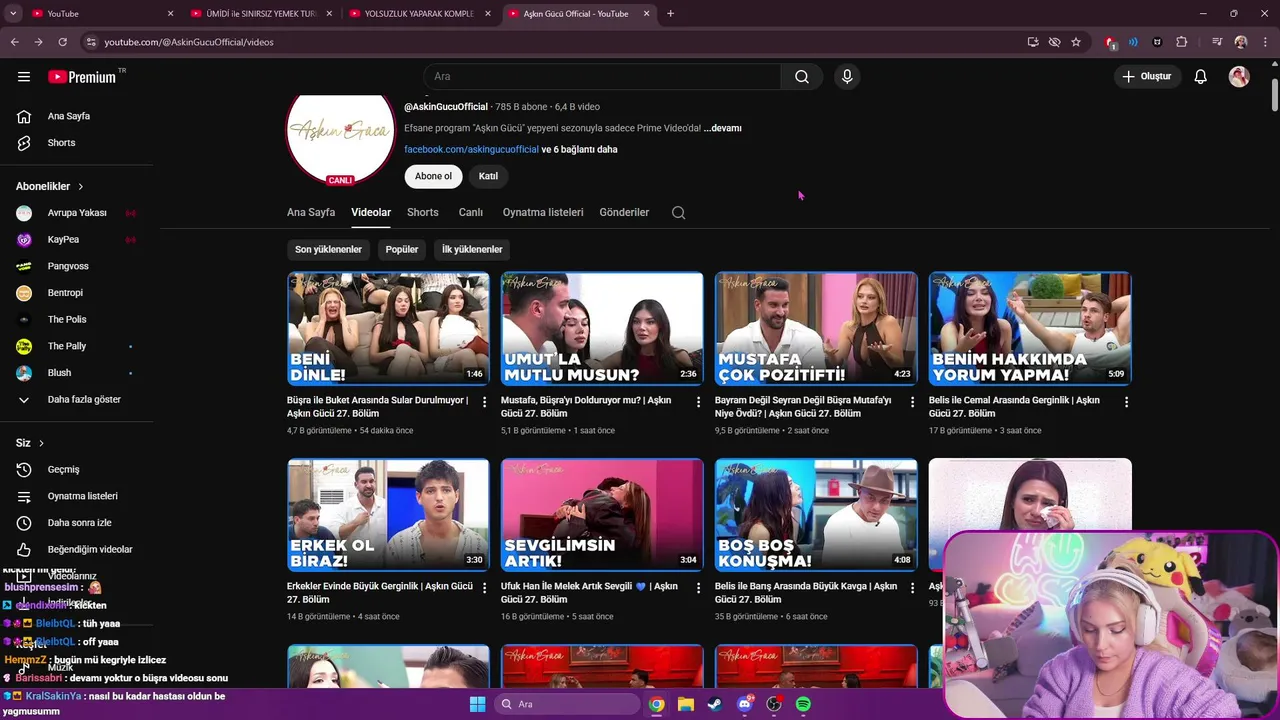Focus the YouTube Ara search field
1280x720 pixels.
pyautogui.click(x=602, y=76)
